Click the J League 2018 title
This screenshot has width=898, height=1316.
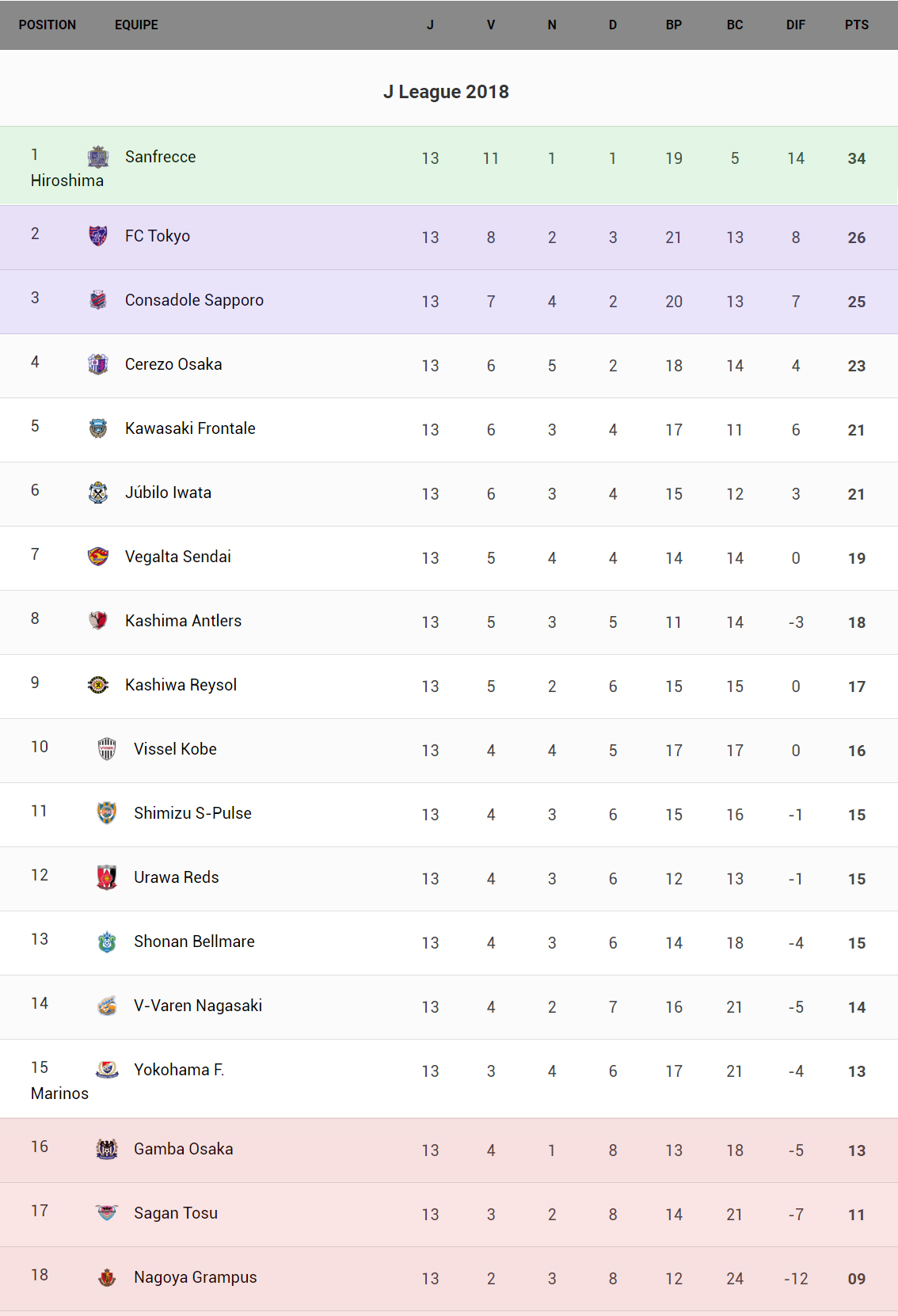tap(446, 92)
